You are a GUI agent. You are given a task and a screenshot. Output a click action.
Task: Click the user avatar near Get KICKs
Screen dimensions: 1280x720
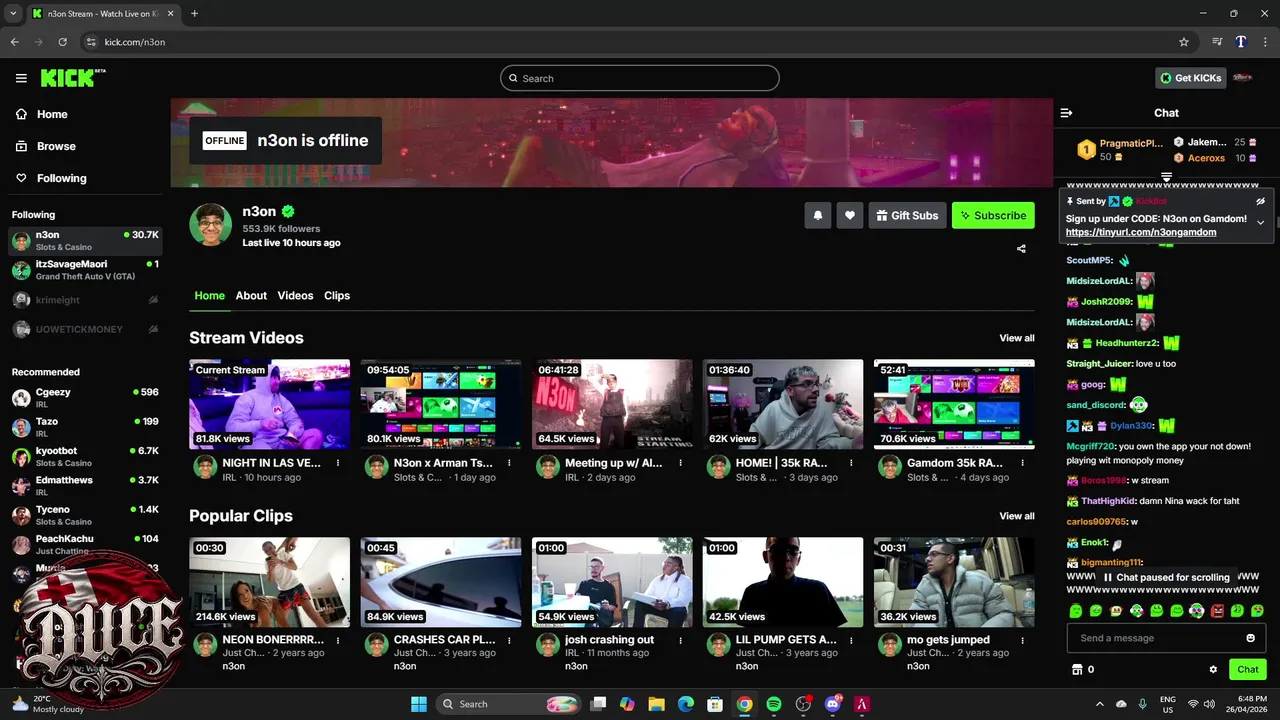pyautogui.click(x=1242, y=78)
